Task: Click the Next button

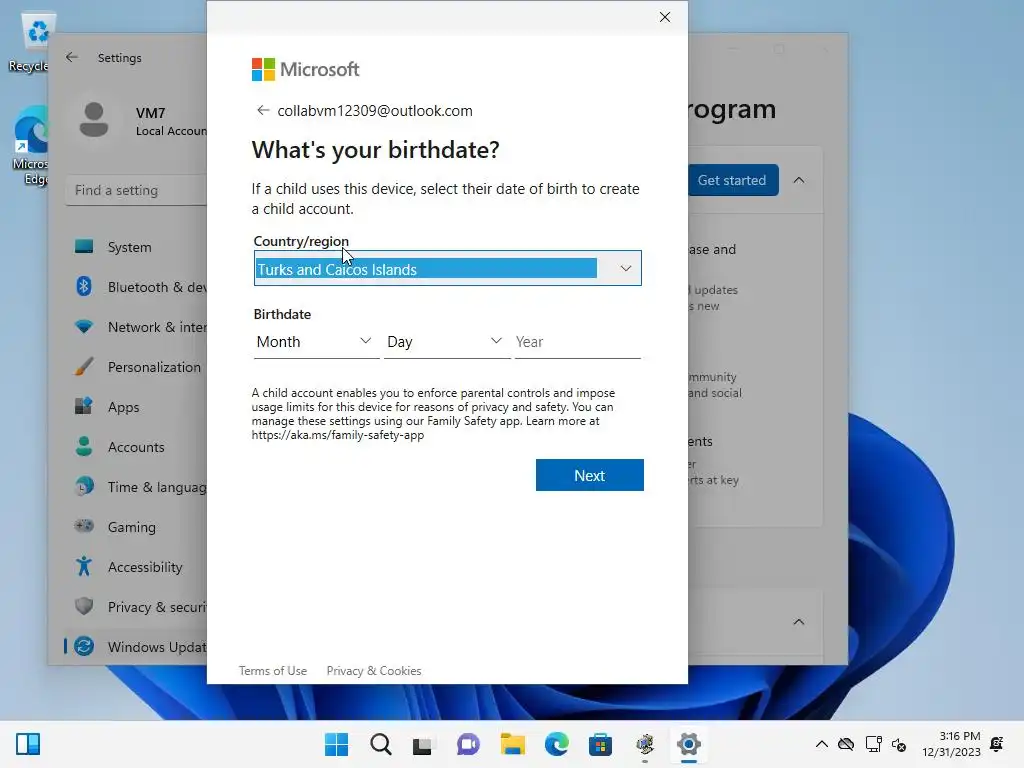Action: (589, 475)
